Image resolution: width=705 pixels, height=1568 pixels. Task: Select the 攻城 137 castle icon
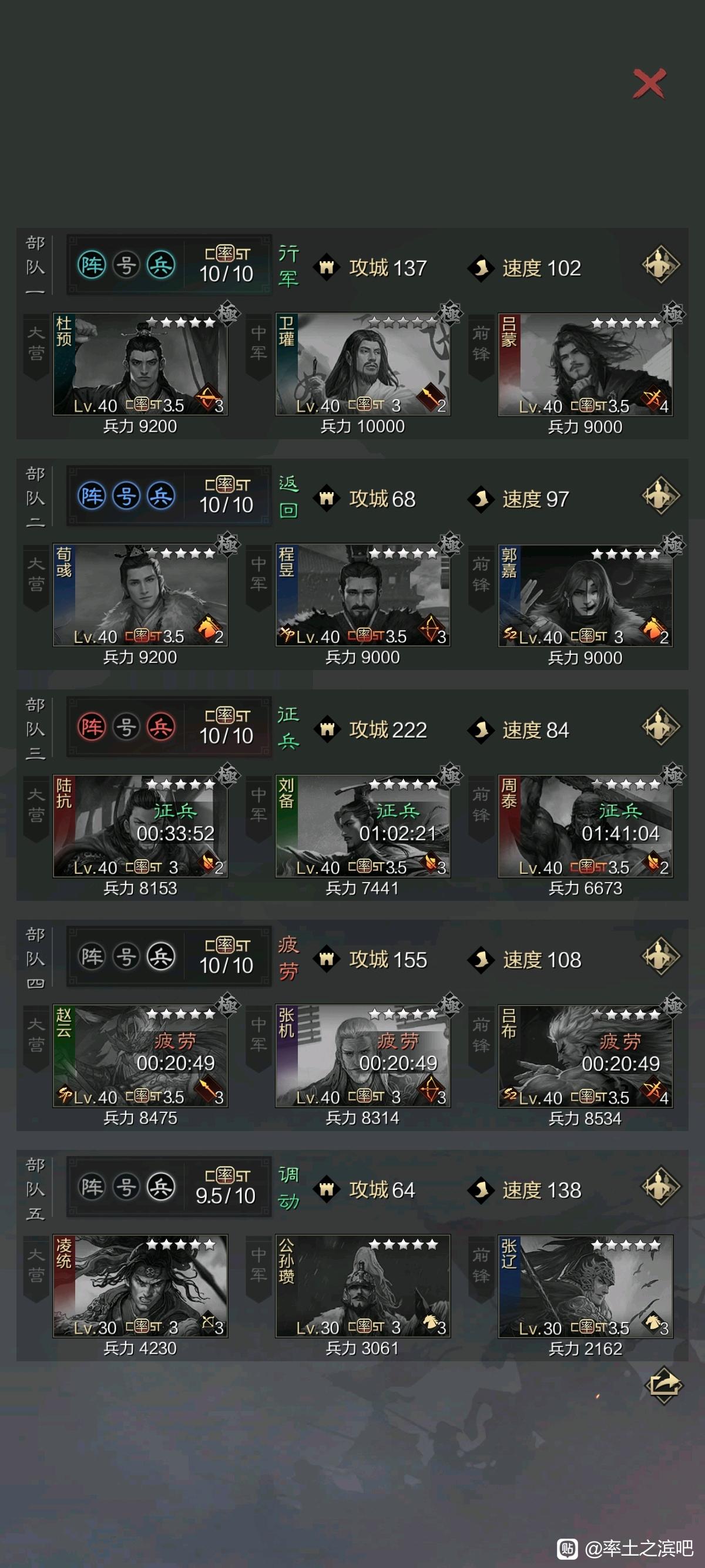[327, 267]
